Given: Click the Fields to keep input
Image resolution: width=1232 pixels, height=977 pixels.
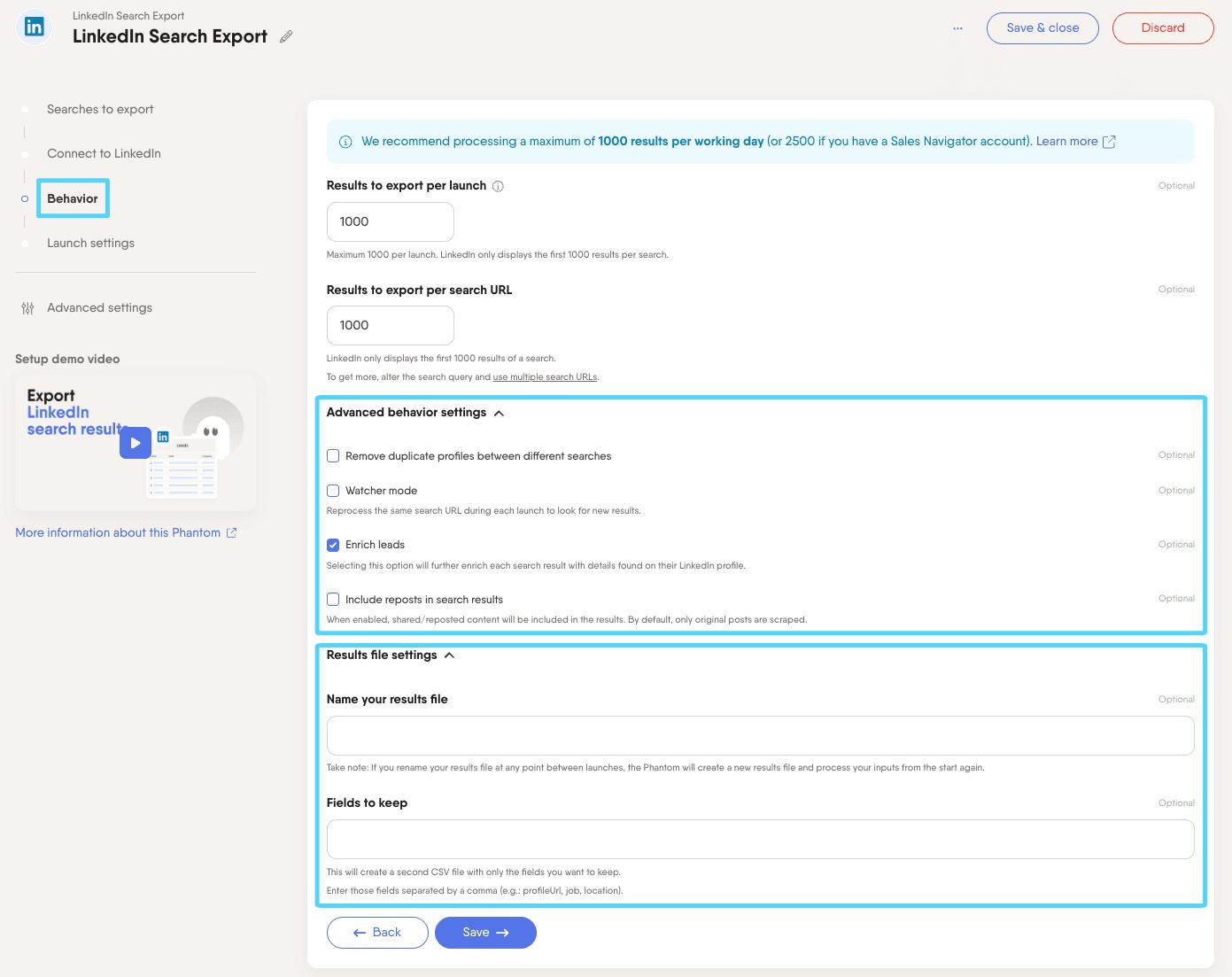Looking at the screenshot, I should point(761,840).
